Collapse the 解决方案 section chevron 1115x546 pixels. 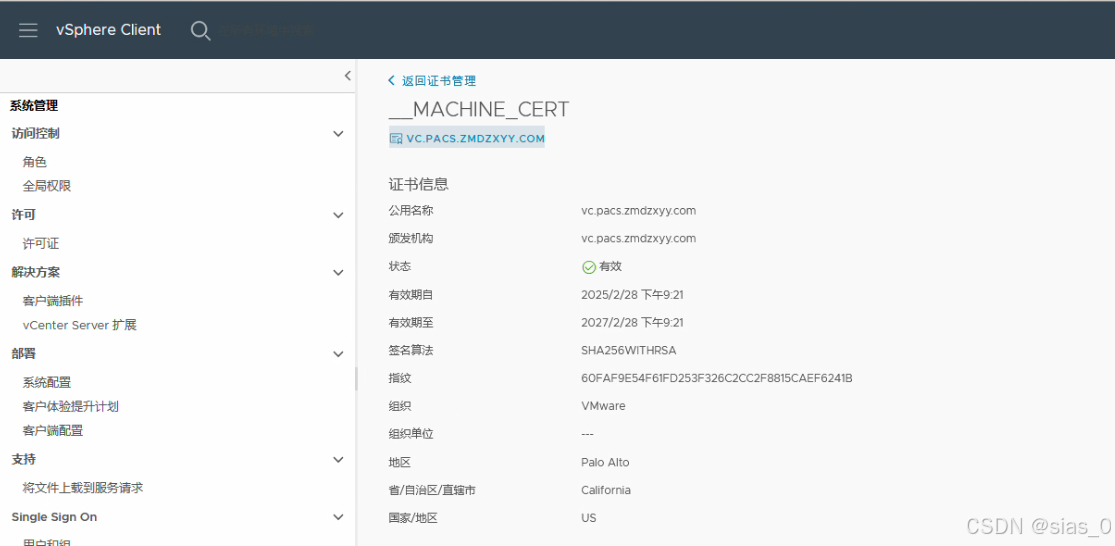[x=338, y=272]
